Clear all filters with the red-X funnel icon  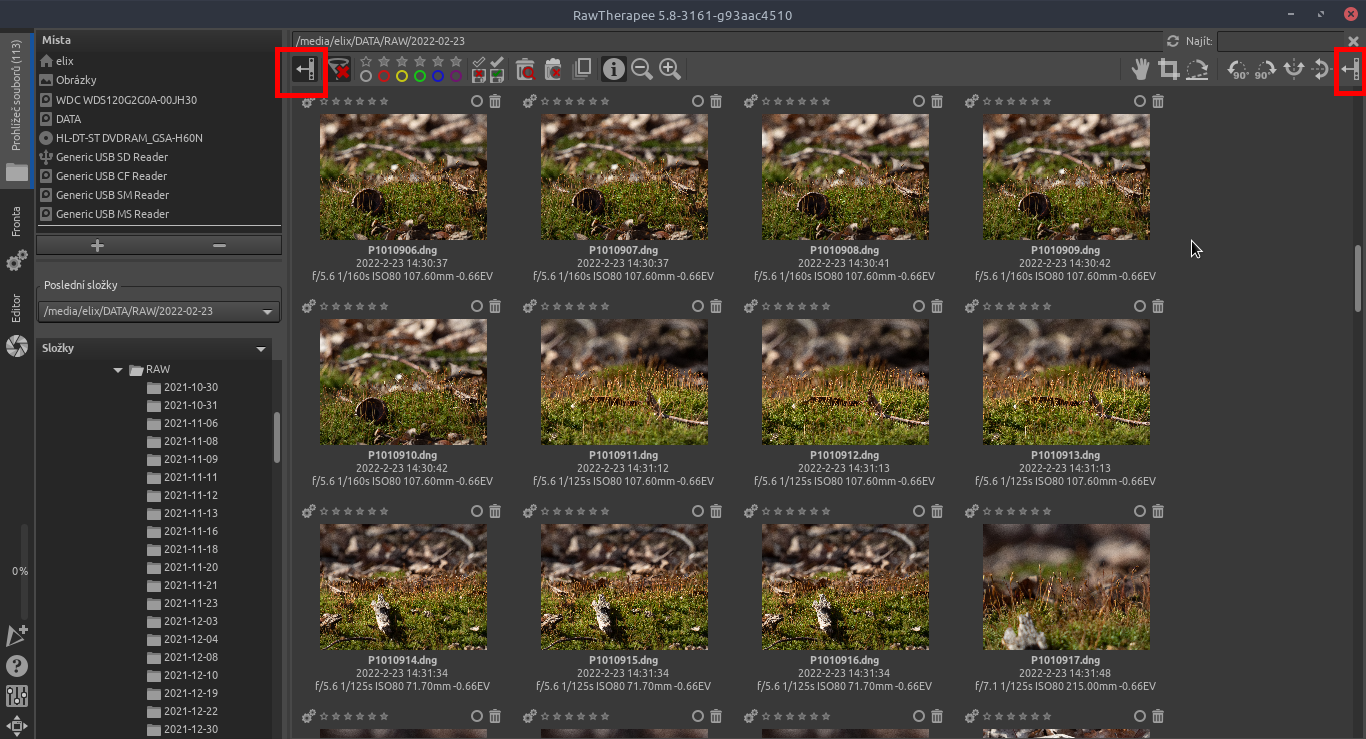pyautogui.click(x=340, y=69)
